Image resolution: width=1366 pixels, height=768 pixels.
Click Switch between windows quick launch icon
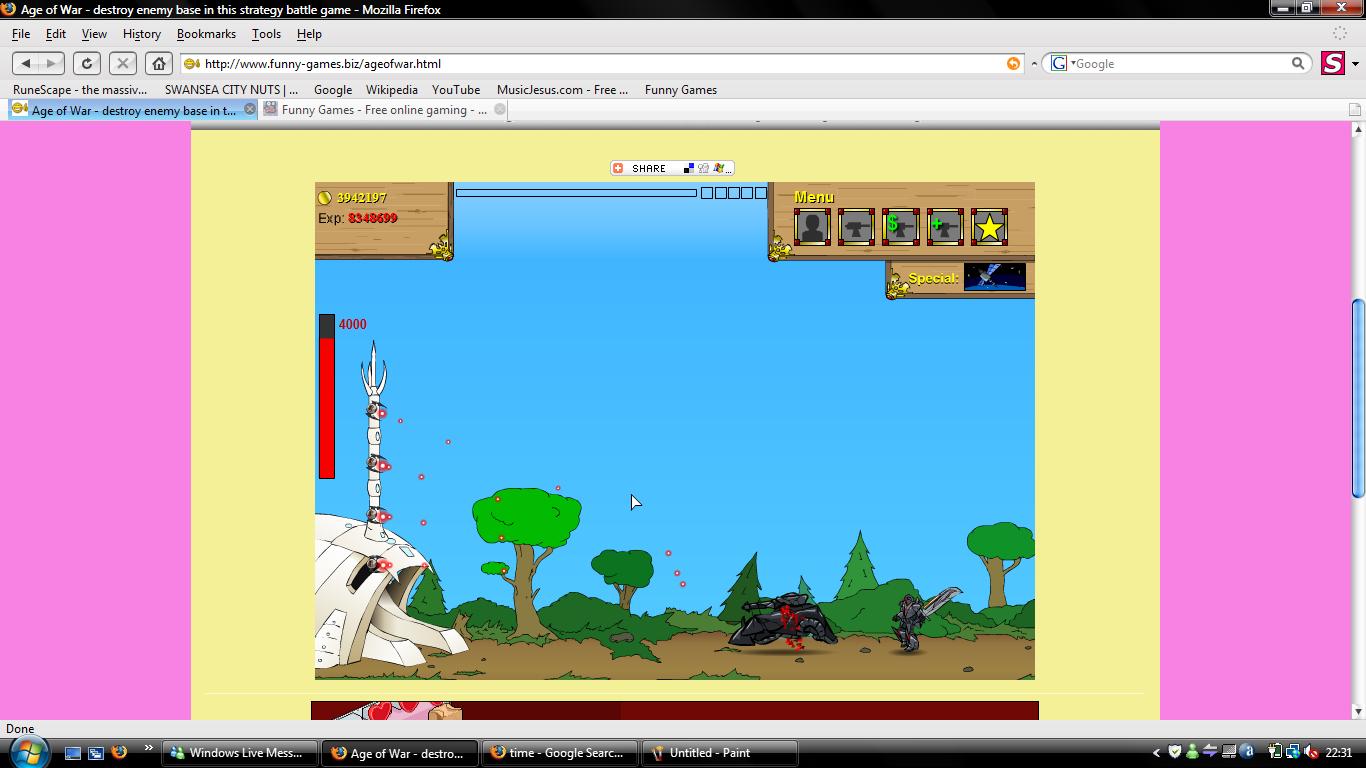coord(96,753)
